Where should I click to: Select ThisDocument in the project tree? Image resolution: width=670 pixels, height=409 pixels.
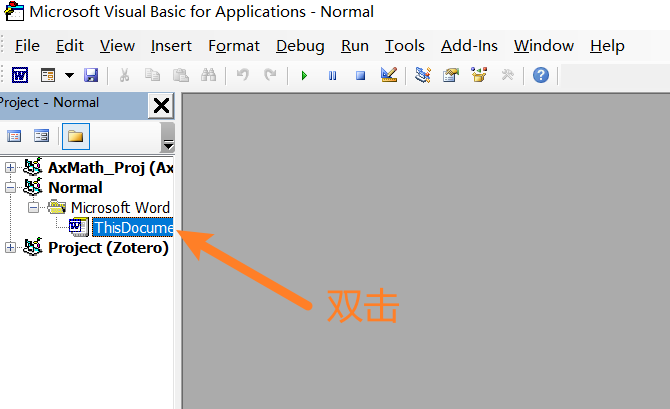pyautogui.click(x=133, y=228)
